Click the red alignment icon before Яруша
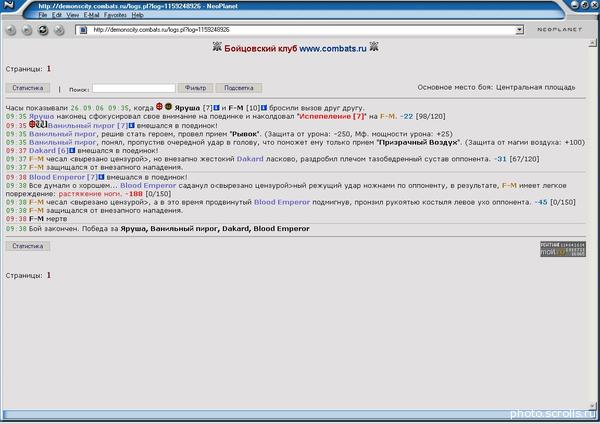This screenshot has width=600, height=424. (159, 107)
